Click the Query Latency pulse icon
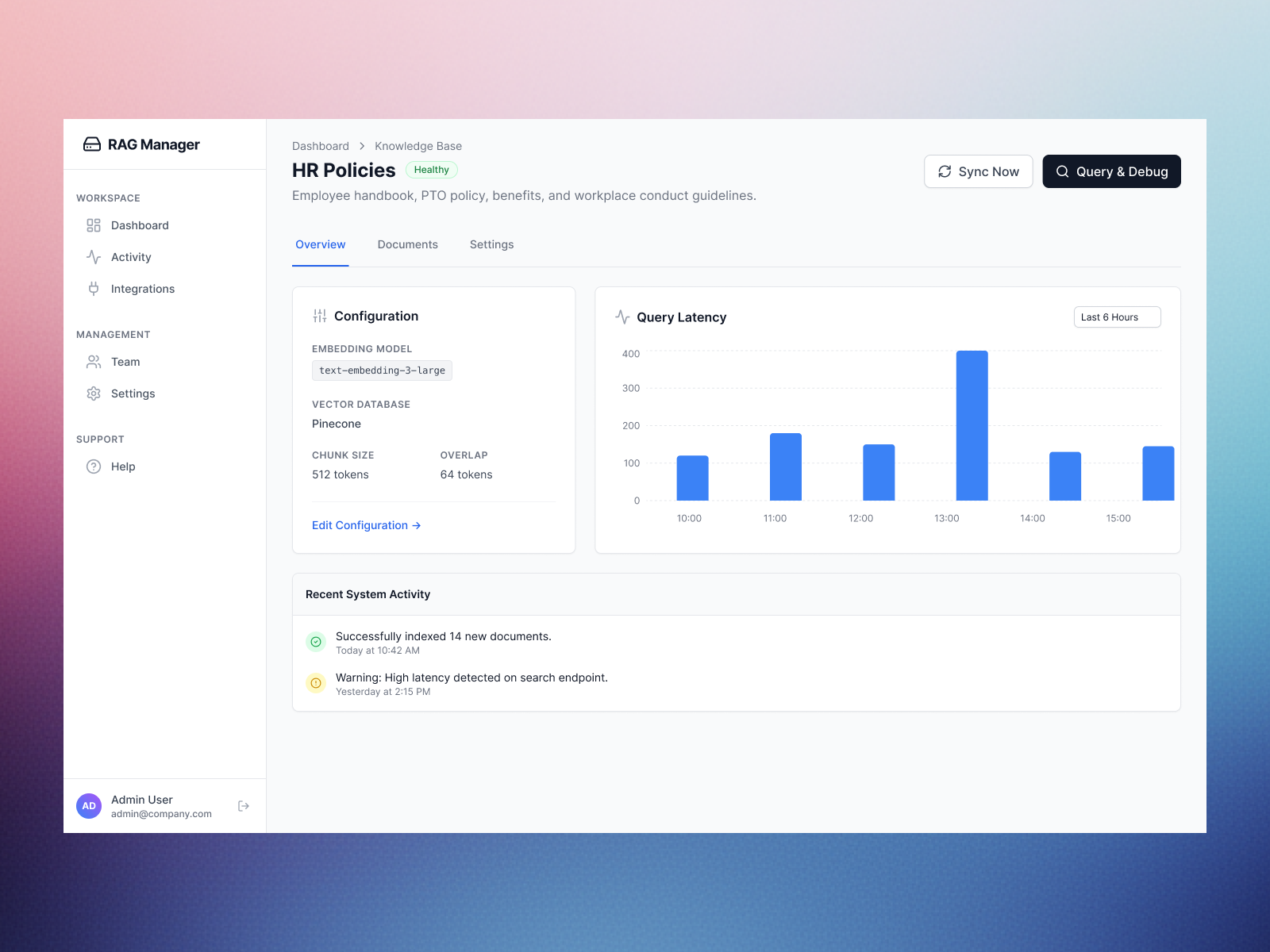This screenshot has height=952, width=1270. click(x=622, y=317)
